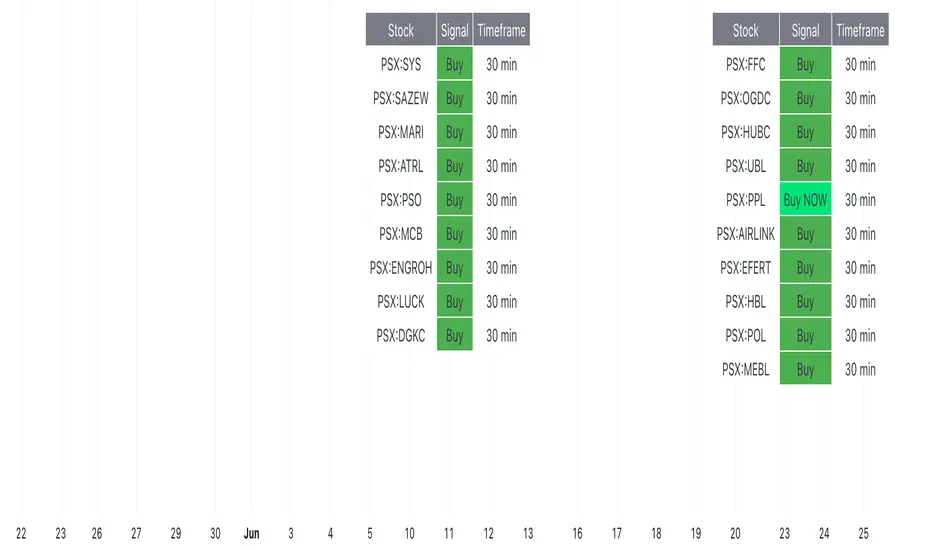The width and height of the screenshot is (932, 550).
Task: Click date 13 on the time axis
Action: click(x=527, y=534)
